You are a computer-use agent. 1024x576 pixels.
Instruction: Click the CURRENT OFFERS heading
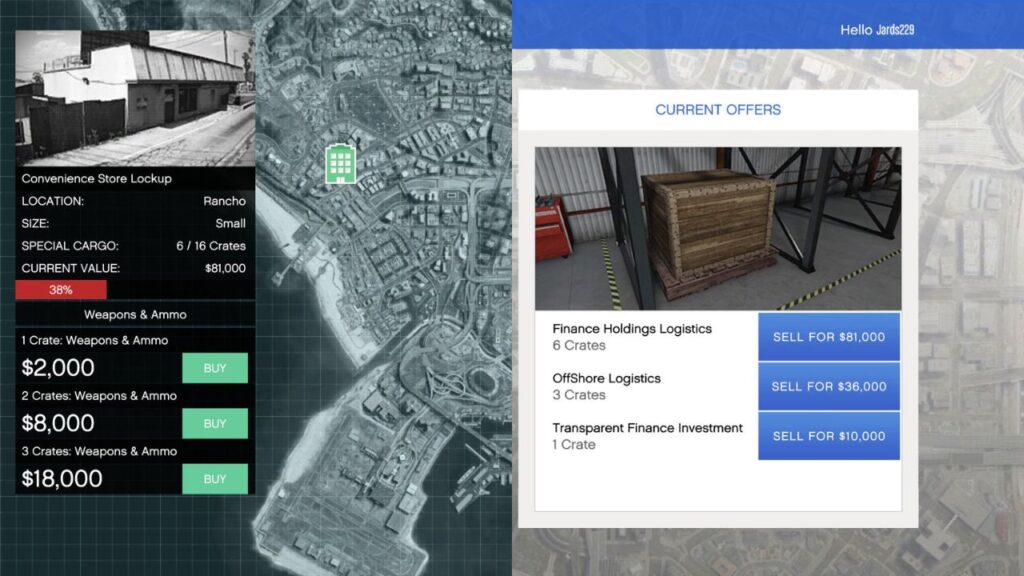click(718, 110)
